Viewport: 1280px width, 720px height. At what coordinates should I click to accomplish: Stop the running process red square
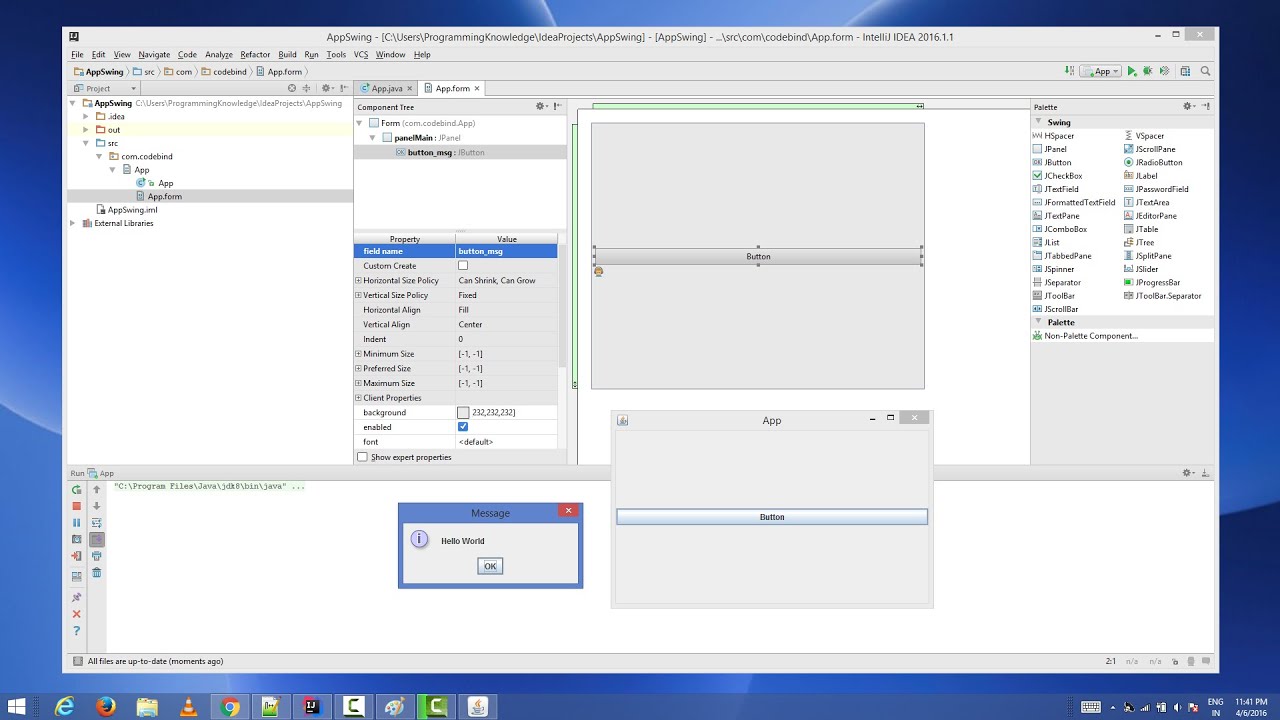pyautogui.click(x=76, y=506)
